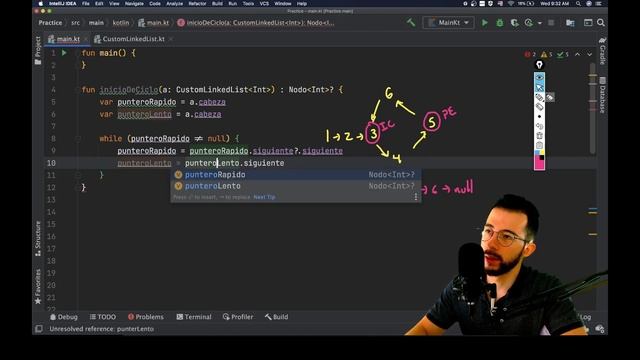Viewport: 640px width, 360px height.
Task: Open the Analyze menu
Action: 174,4
